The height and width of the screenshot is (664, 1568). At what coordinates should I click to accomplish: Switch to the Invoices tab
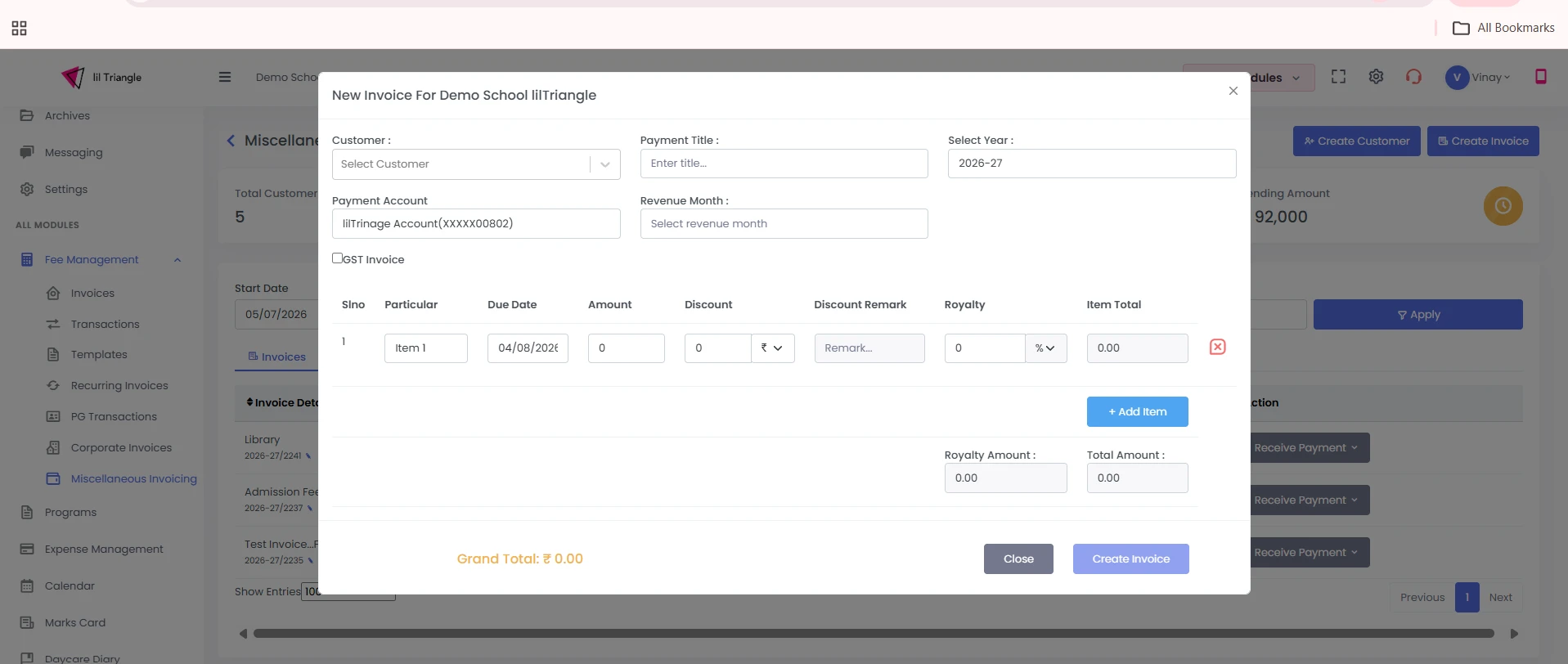click(276, 357)
